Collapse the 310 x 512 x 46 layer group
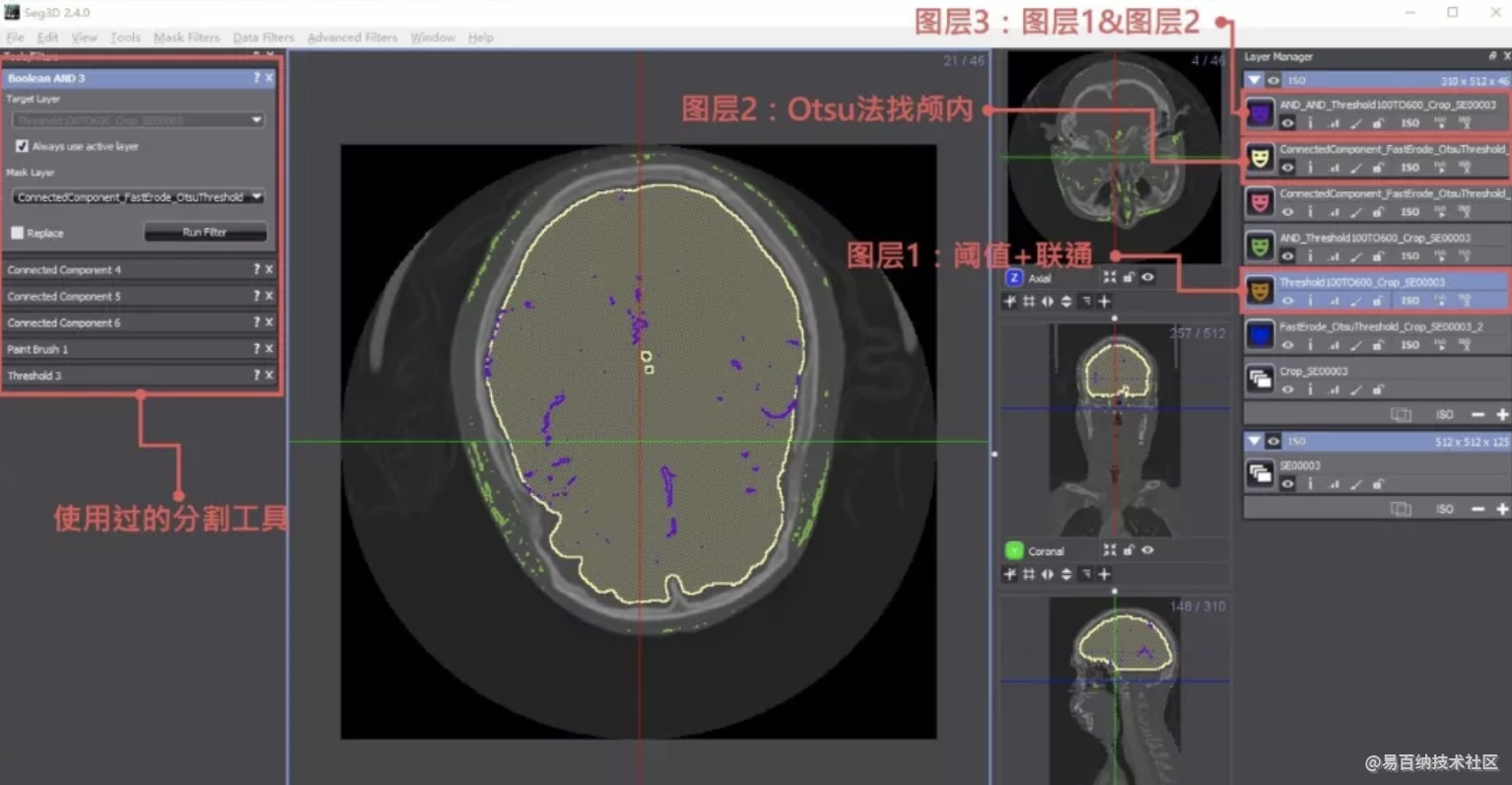Image resolution: width=1512 pixels, height=785 pixels. coord(1254,81)
